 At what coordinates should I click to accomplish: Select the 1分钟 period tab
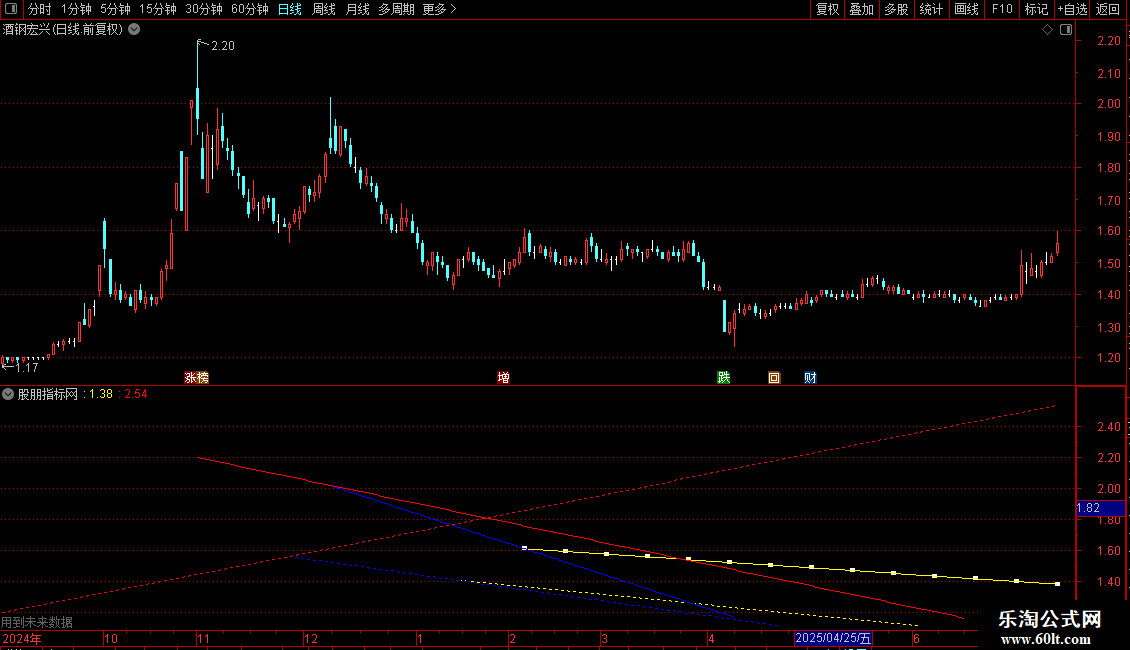pyautogui.click(x=76, y=9)
